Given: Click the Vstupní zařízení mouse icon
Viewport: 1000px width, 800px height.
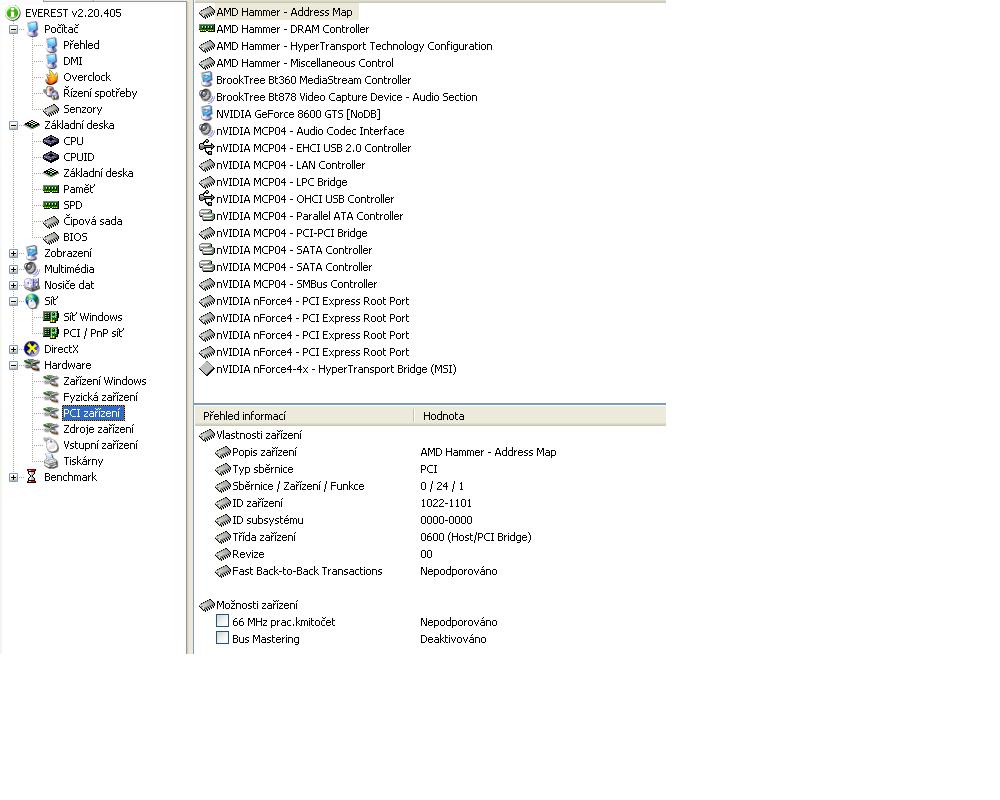Looking at the screenshot, I should [51, 445].
